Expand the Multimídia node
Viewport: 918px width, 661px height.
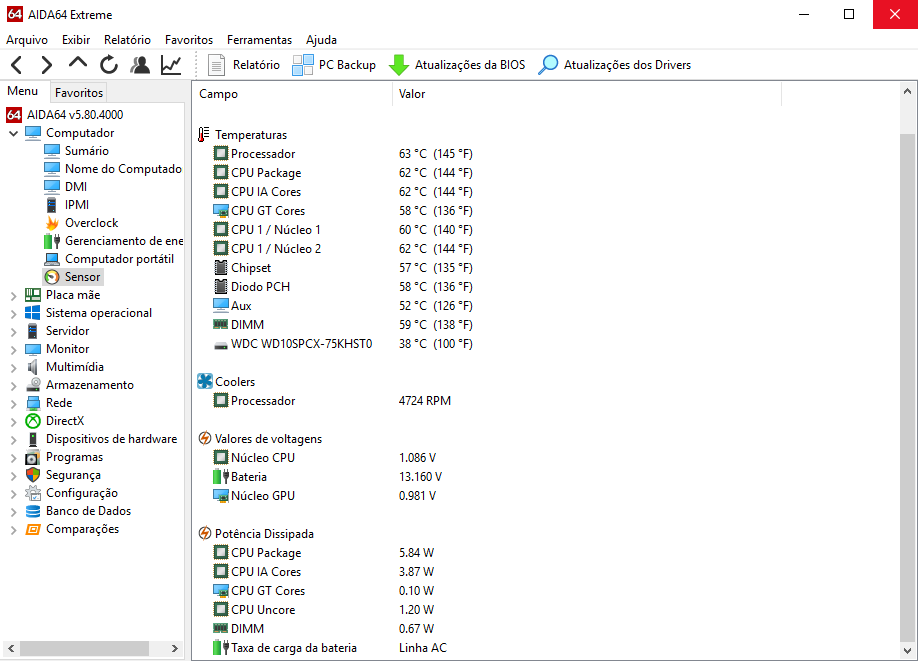tap(13, 368)
